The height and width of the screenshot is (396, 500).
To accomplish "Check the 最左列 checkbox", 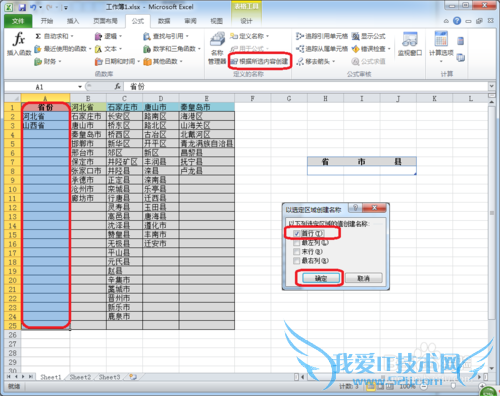I will click(x=296, y=243).
